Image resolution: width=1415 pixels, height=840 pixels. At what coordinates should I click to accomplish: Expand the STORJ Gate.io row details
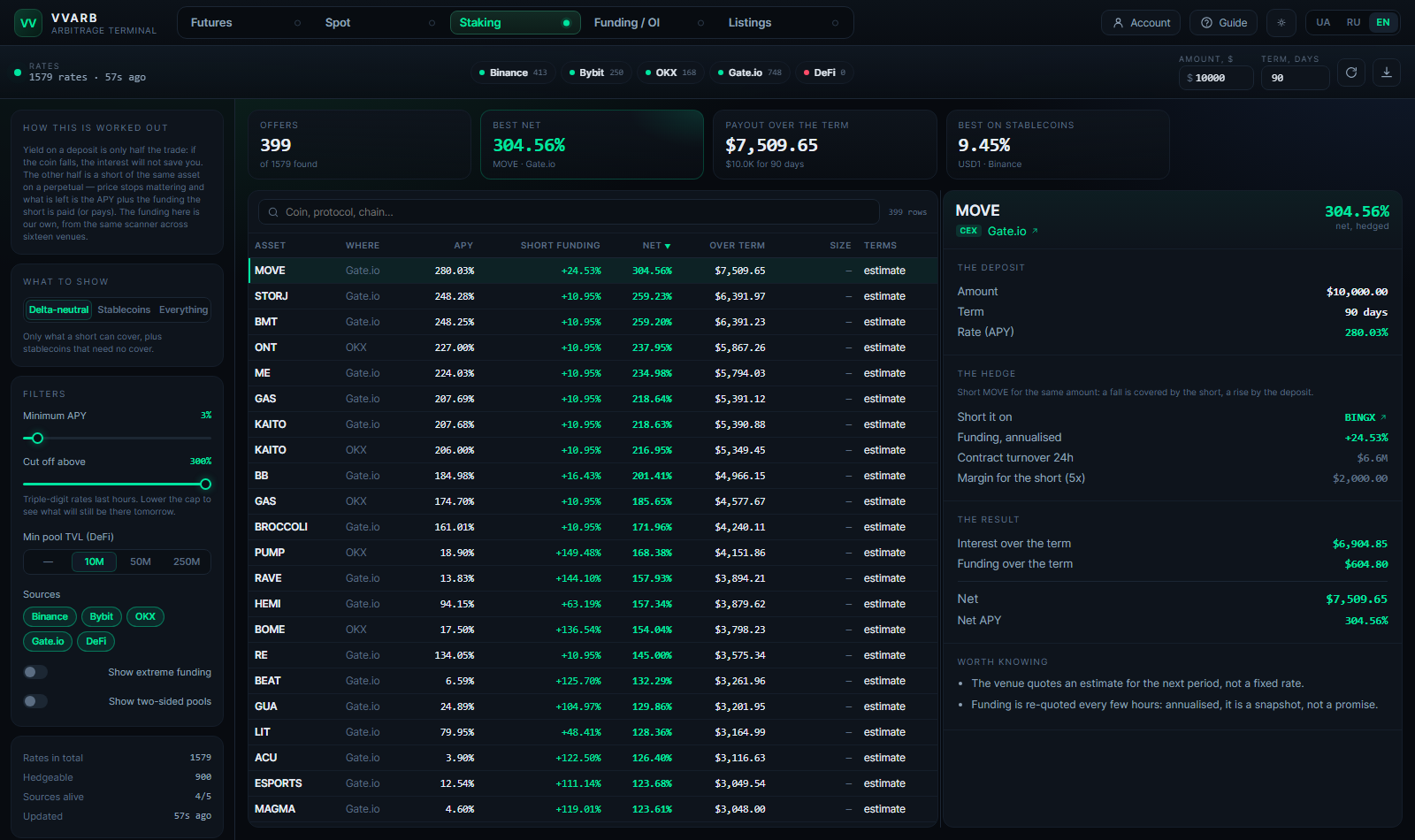(593, 296)
